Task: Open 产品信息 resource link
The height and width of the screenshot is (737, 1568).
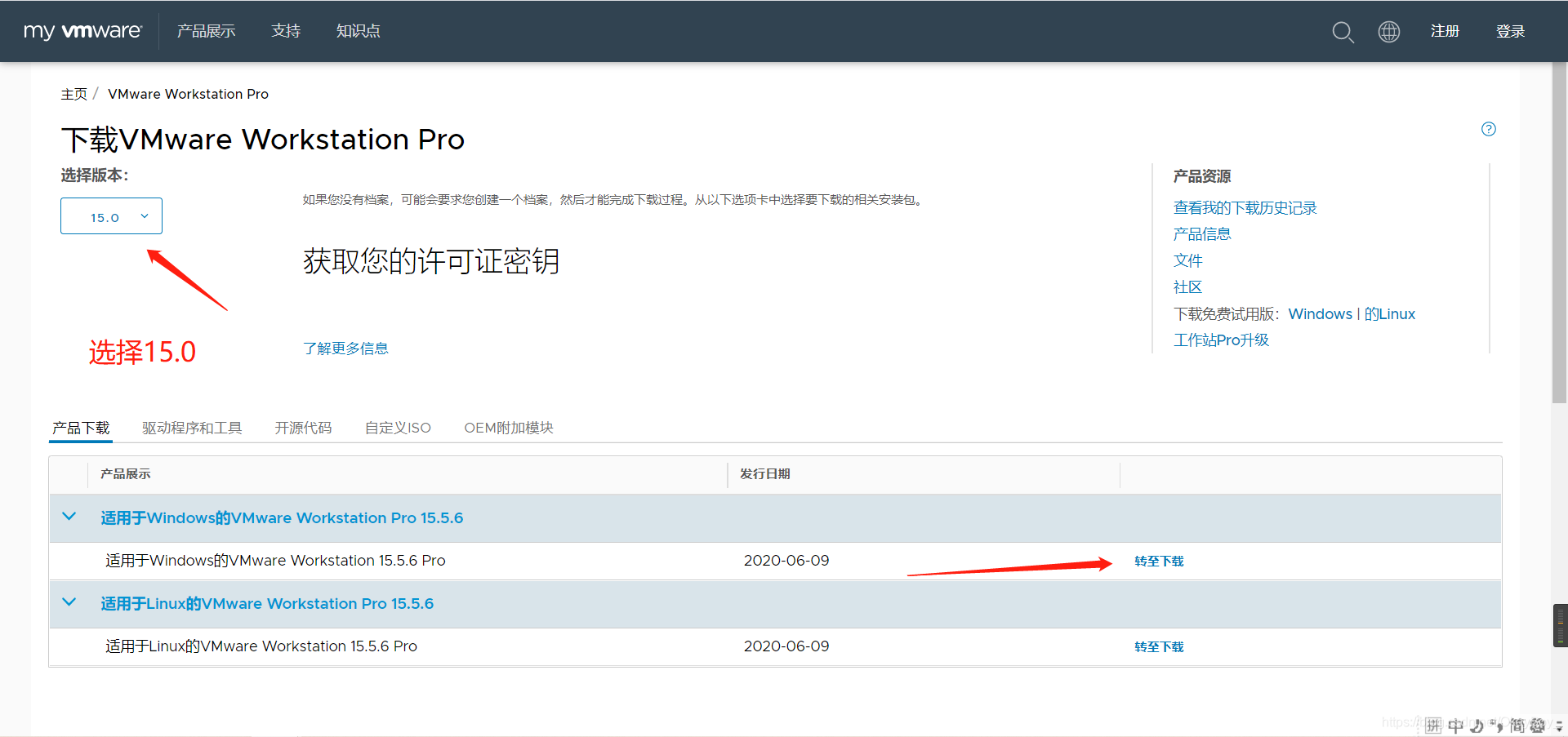Action: tap(1201, 234)
